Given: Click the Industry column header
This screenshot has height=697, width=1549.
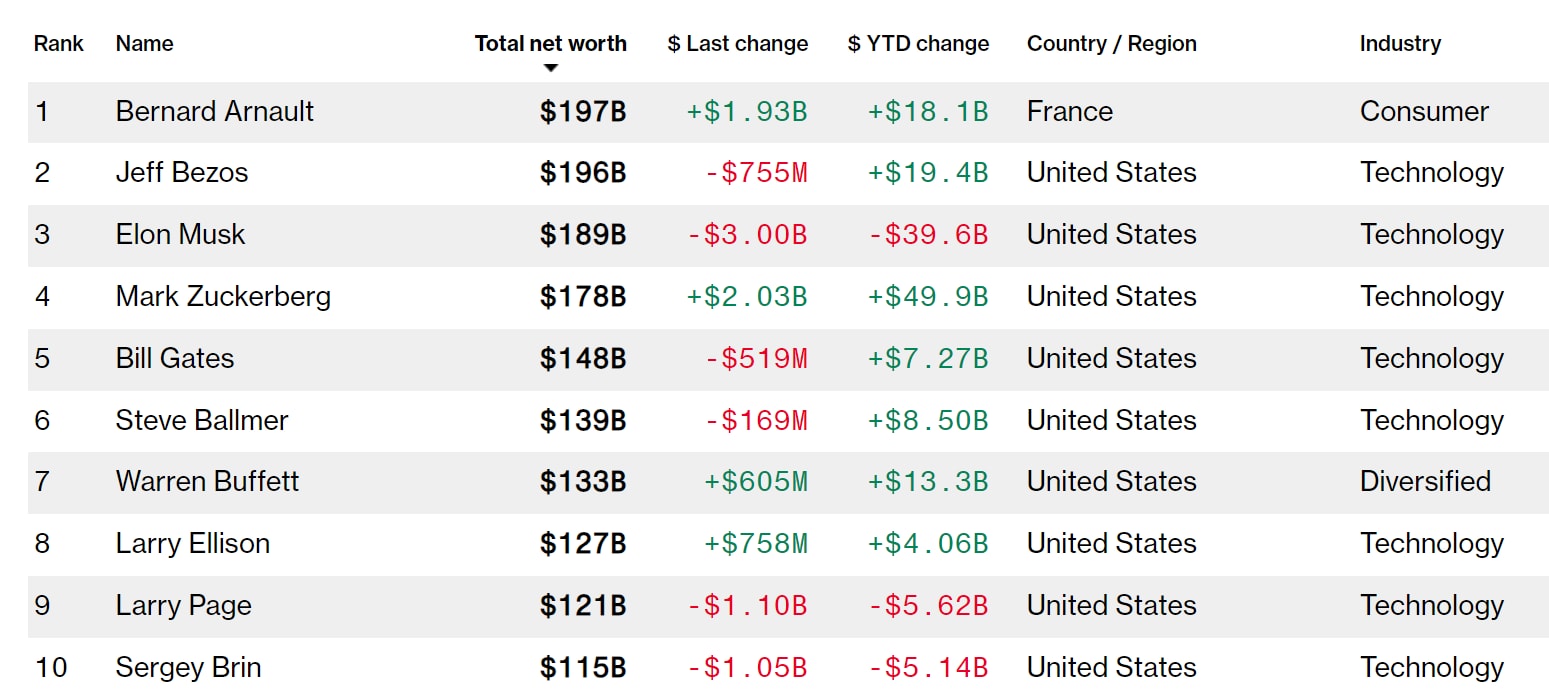Looking at the screenshot, I should pos(1399,44).
